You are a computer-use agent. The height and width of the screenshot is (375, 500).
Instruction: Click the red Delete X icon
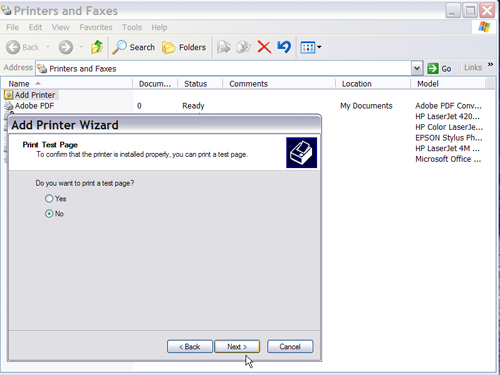pos(264,47)
